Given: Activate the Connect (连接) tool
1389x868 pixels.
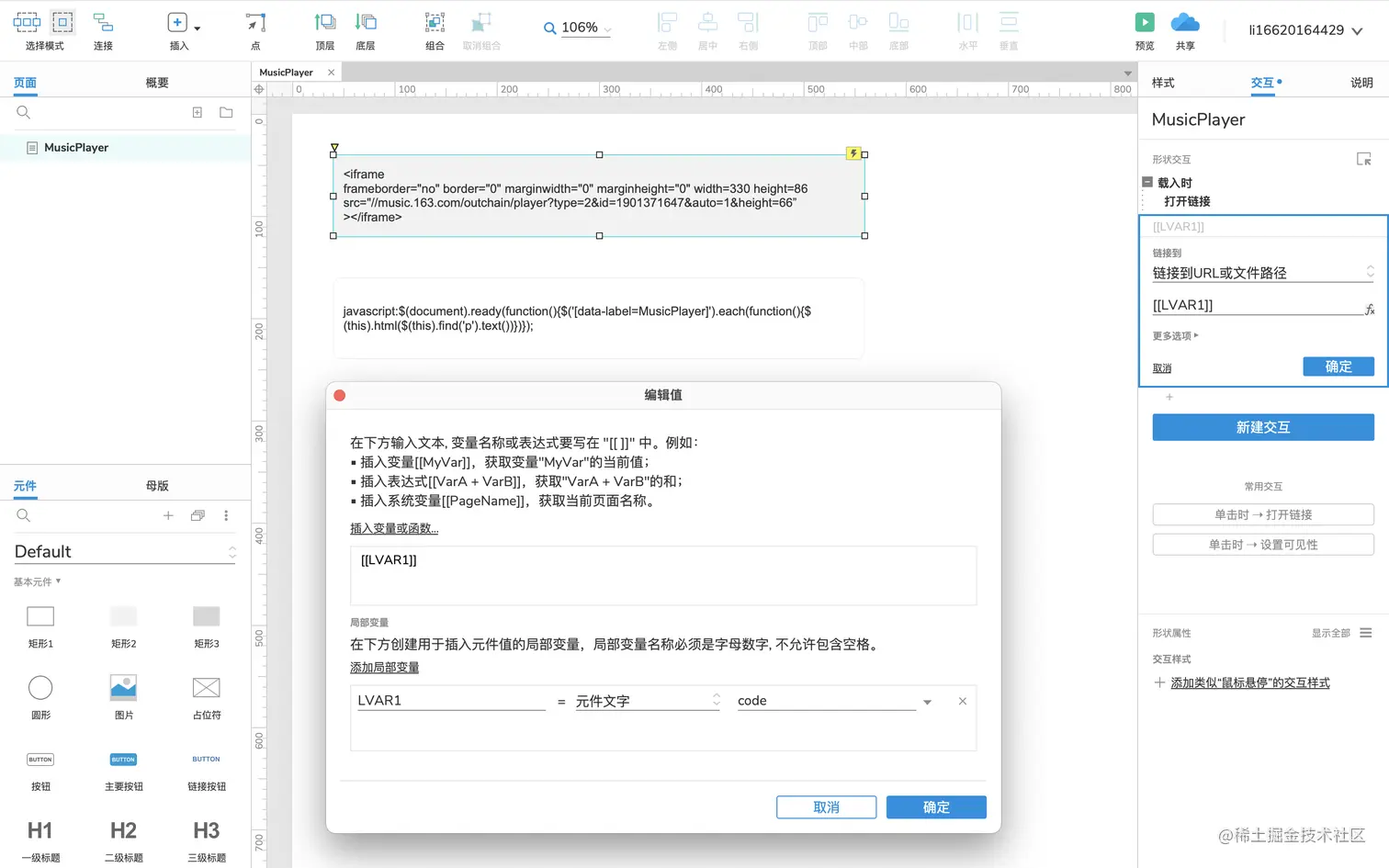Looking at the screenshot, I should 103,23.
